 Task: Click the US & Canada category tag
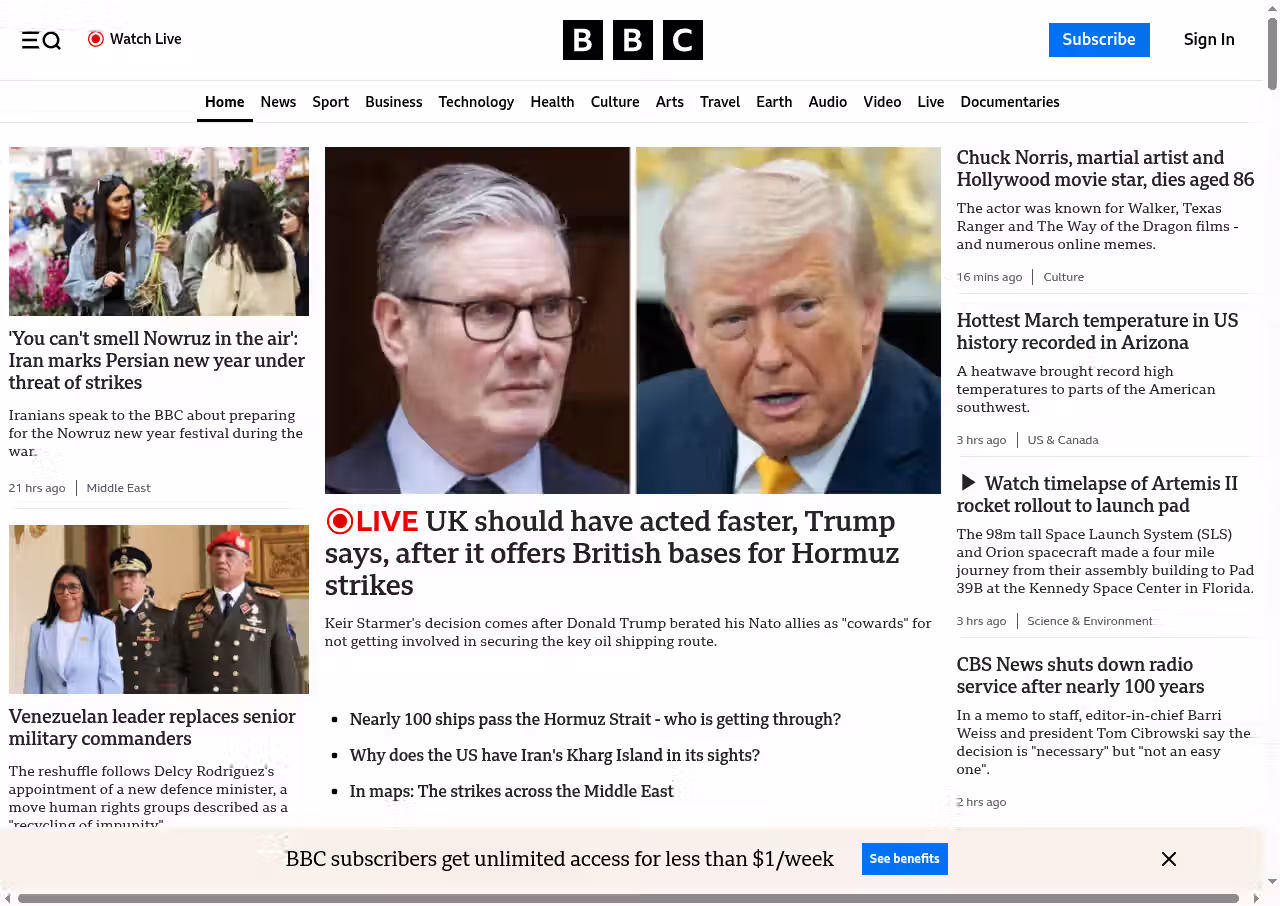(1063, 440)
